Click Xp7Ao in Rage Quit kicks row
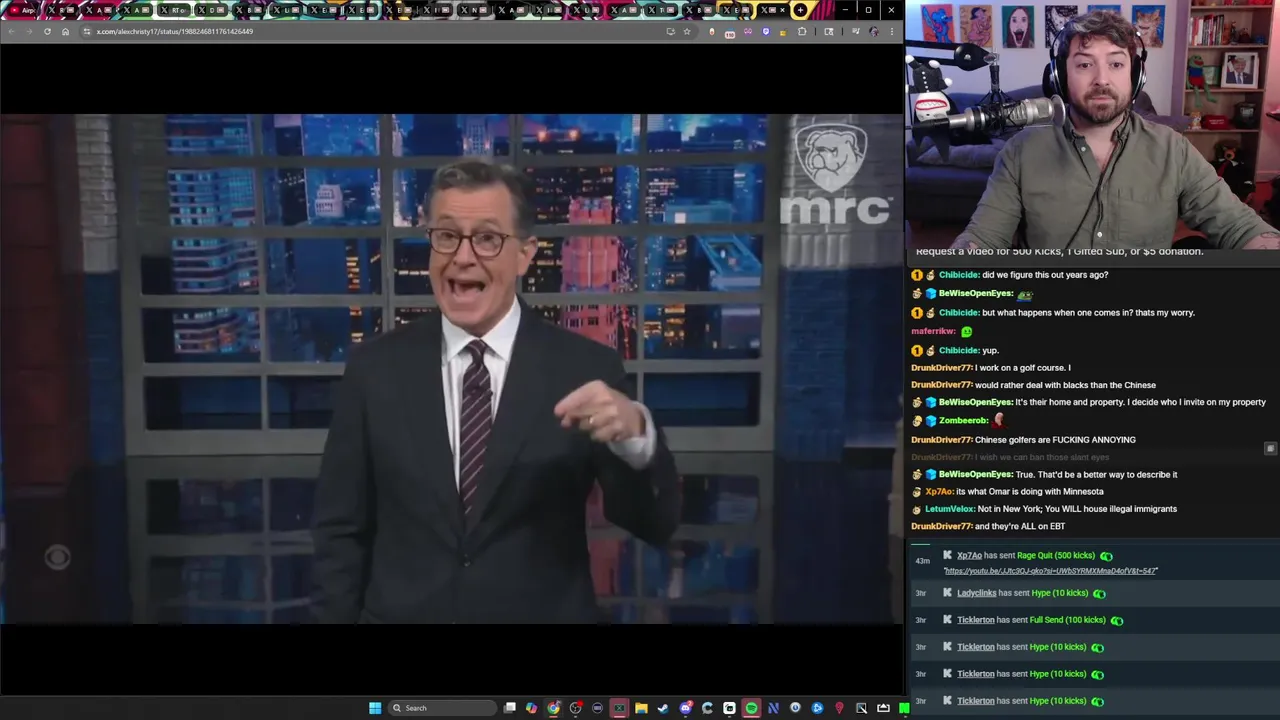Viewport: 1280px width, 720px height. click(969, 556)
